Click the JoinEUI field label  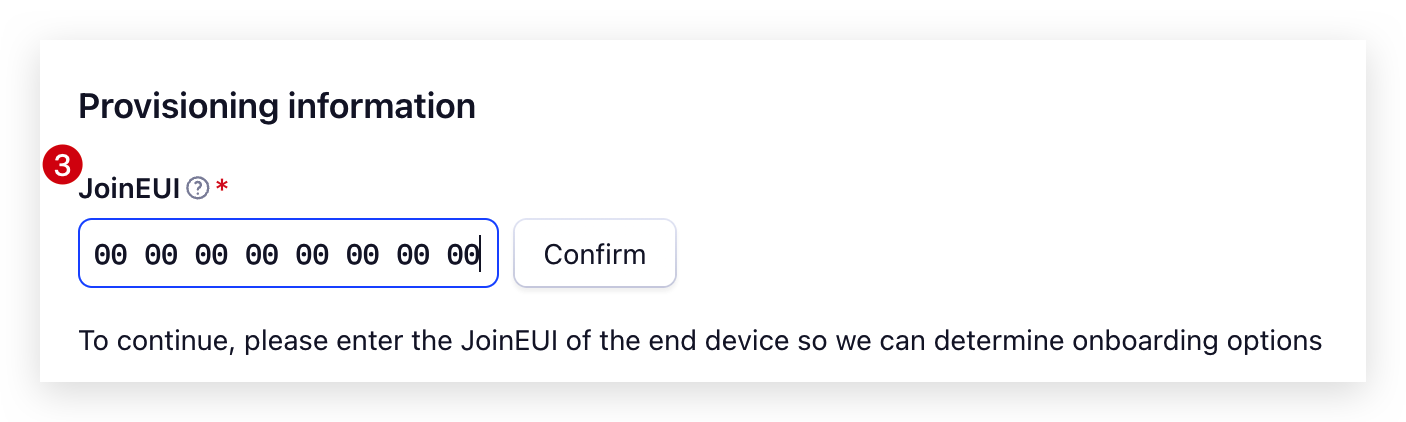[129, 188]
